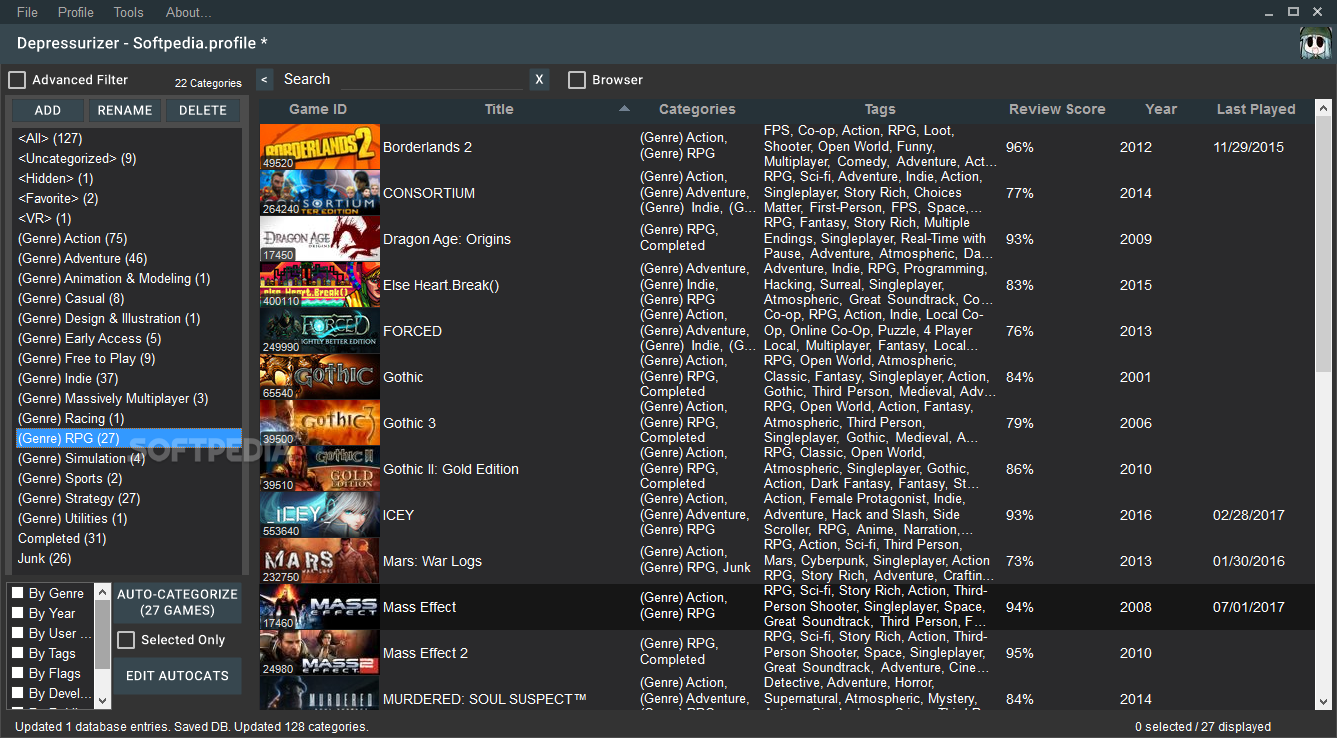Click the profile avatar icon in title bar
Viewport: 1337px width, 738px height.
(x=1315, y=44)
